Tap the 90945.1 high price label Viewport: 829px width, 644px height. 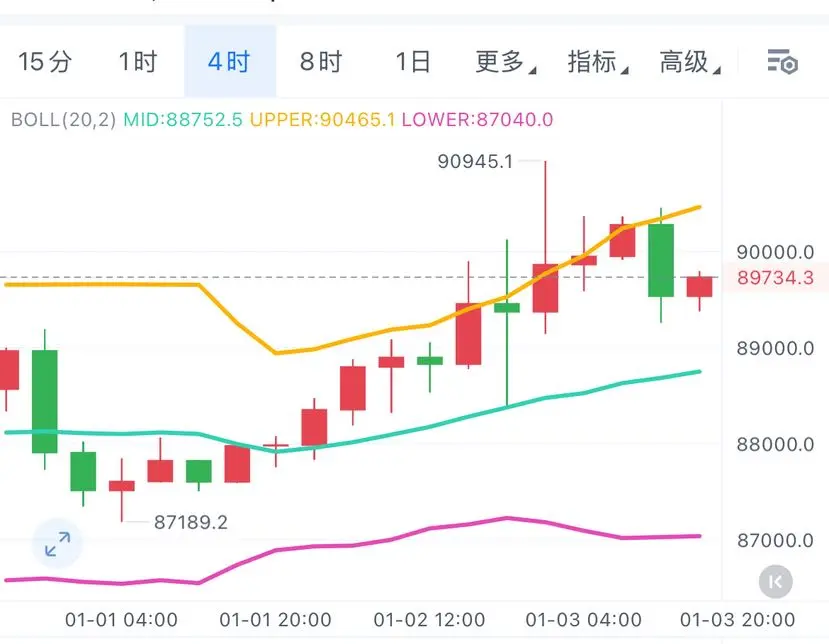click(x=475, y=161)
